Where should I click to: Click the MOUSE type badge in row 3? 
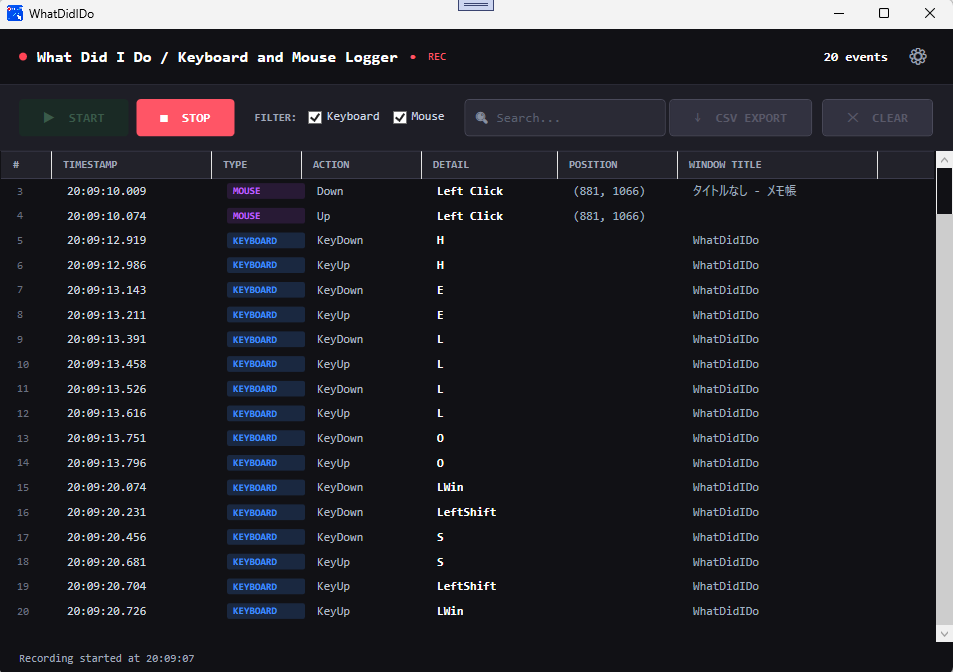[x=266, y=191]
